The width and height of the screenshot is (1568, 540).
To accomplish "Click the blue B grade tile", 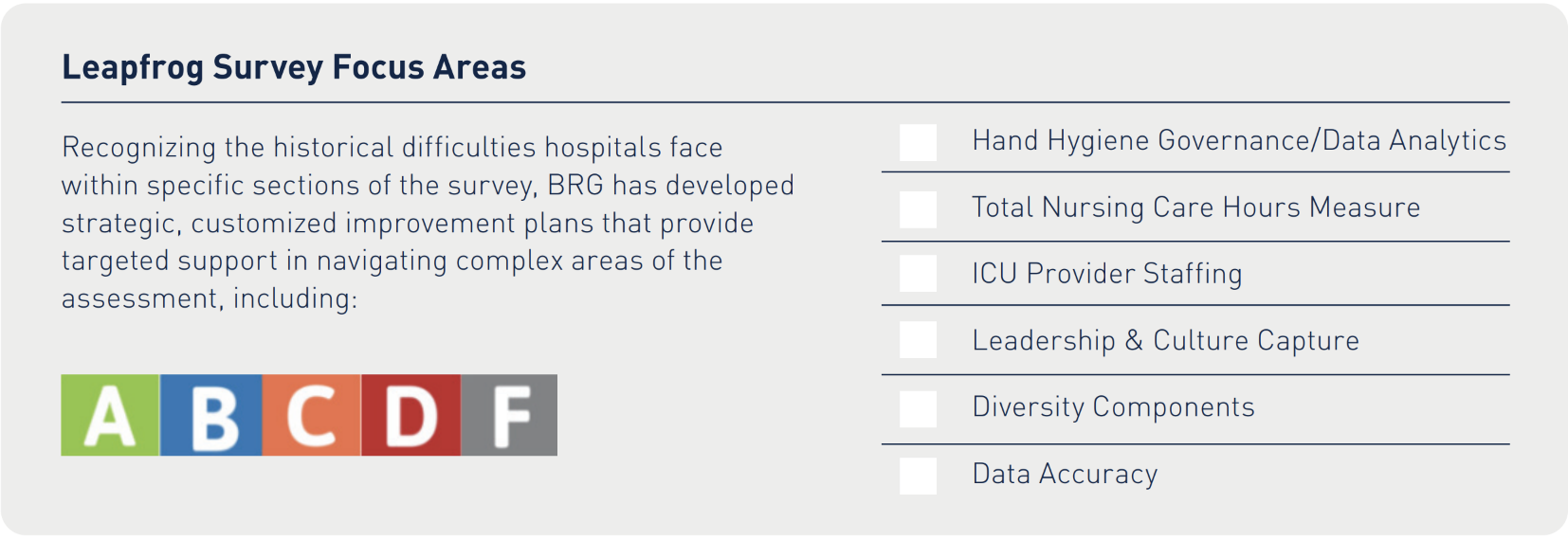I will pos(211,415).
